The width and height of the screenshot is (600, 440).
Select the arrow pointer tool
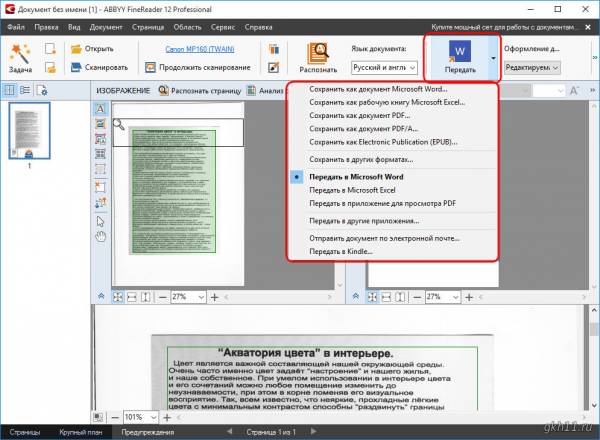click(x=100, y=221)
